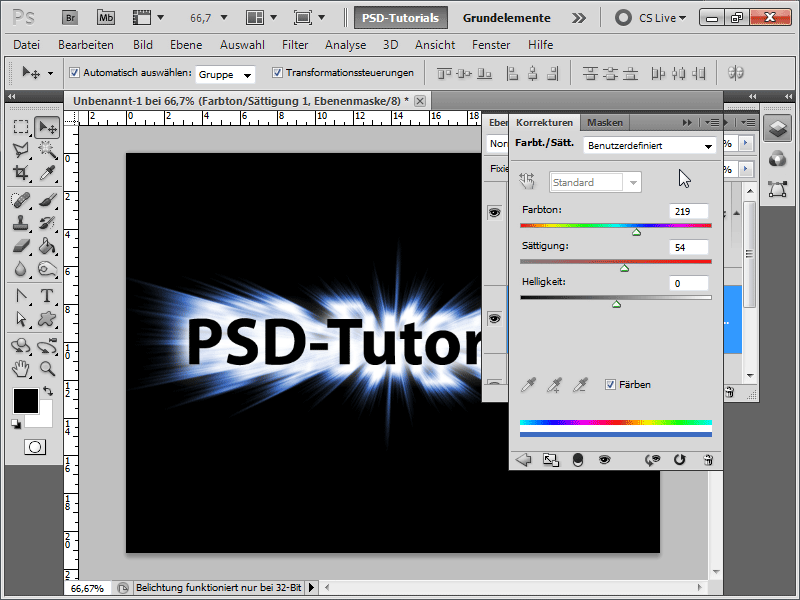Close the Unbenannt-1 document tab

(420, 101)
